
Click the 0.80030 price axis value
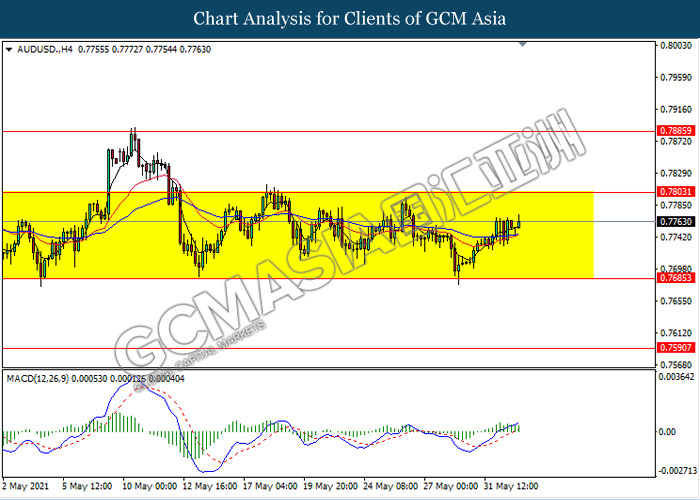tap(676, 46)
